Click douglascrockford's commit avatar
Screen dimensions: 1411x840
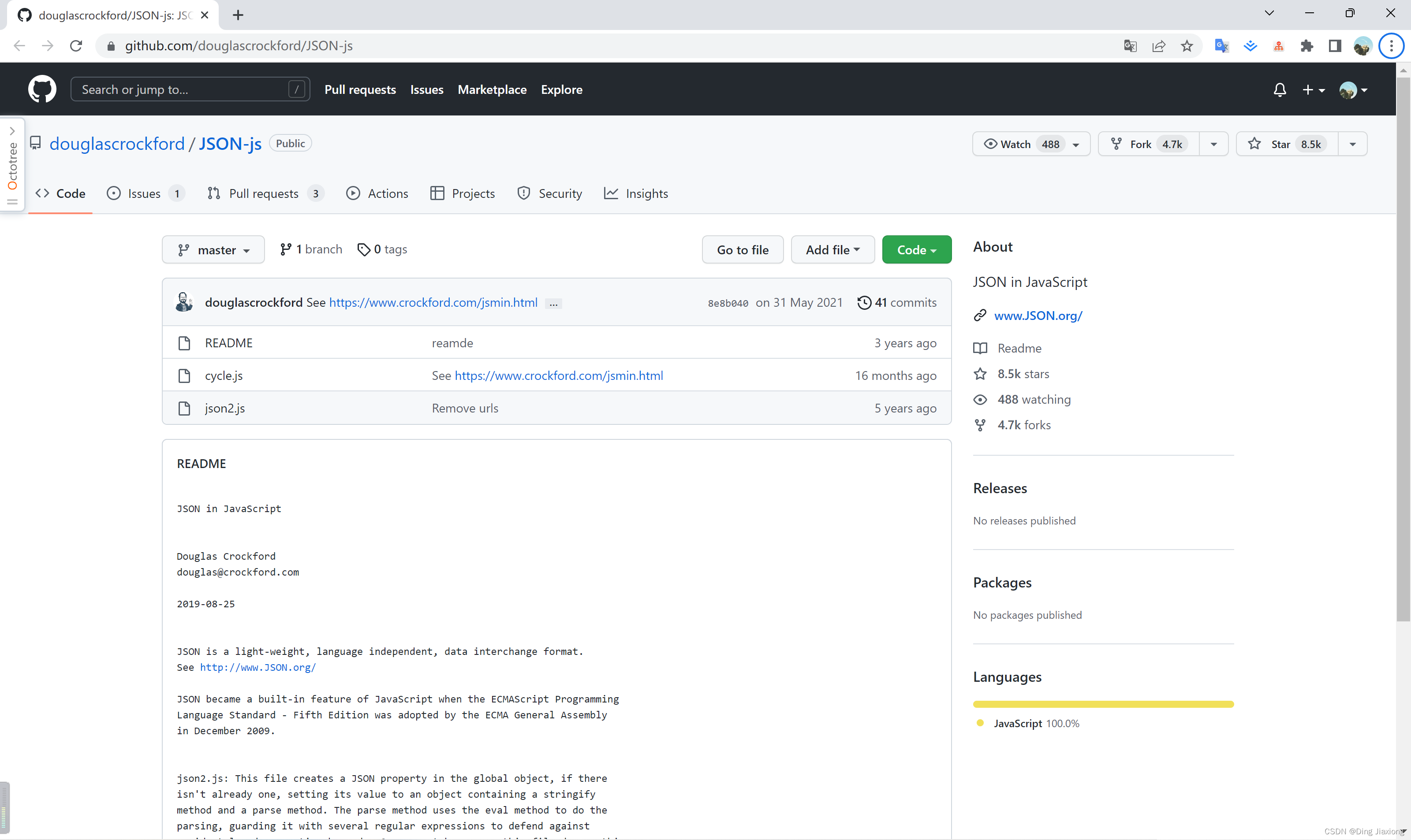(184, 302)
